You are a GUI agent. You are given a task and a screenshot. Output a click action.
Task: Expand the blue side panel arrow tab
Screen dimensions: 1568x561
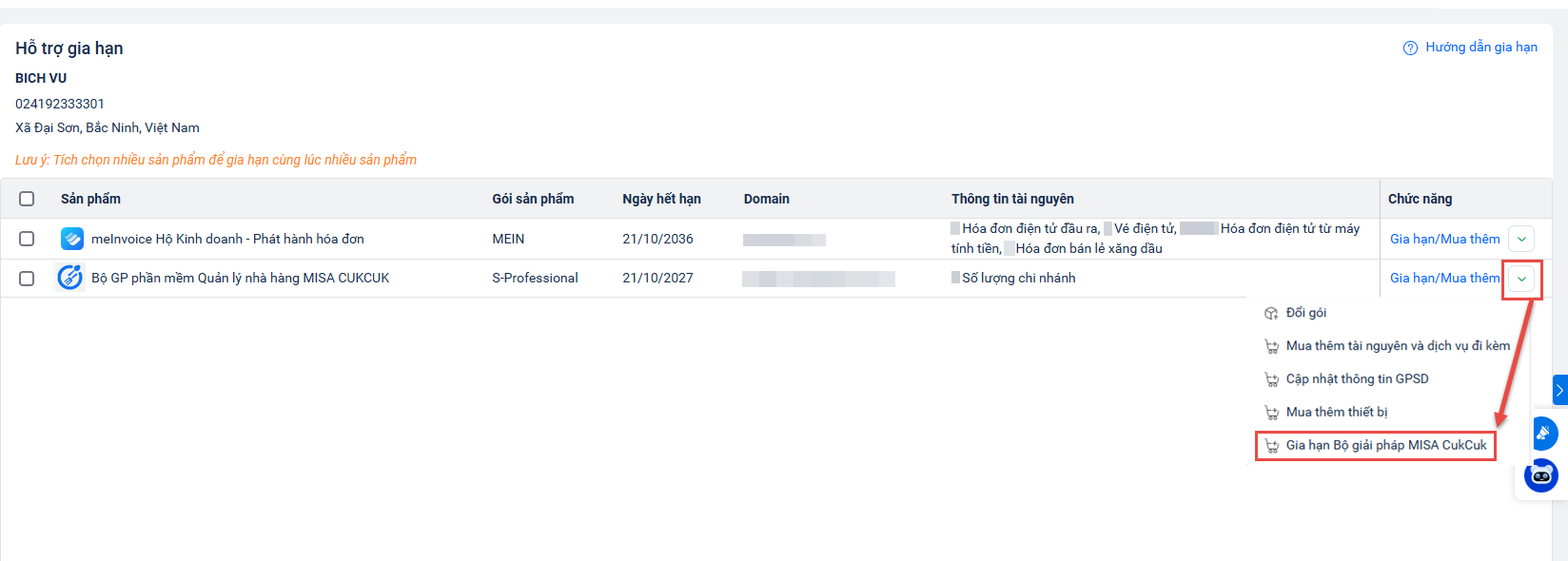coord(1560,390)
